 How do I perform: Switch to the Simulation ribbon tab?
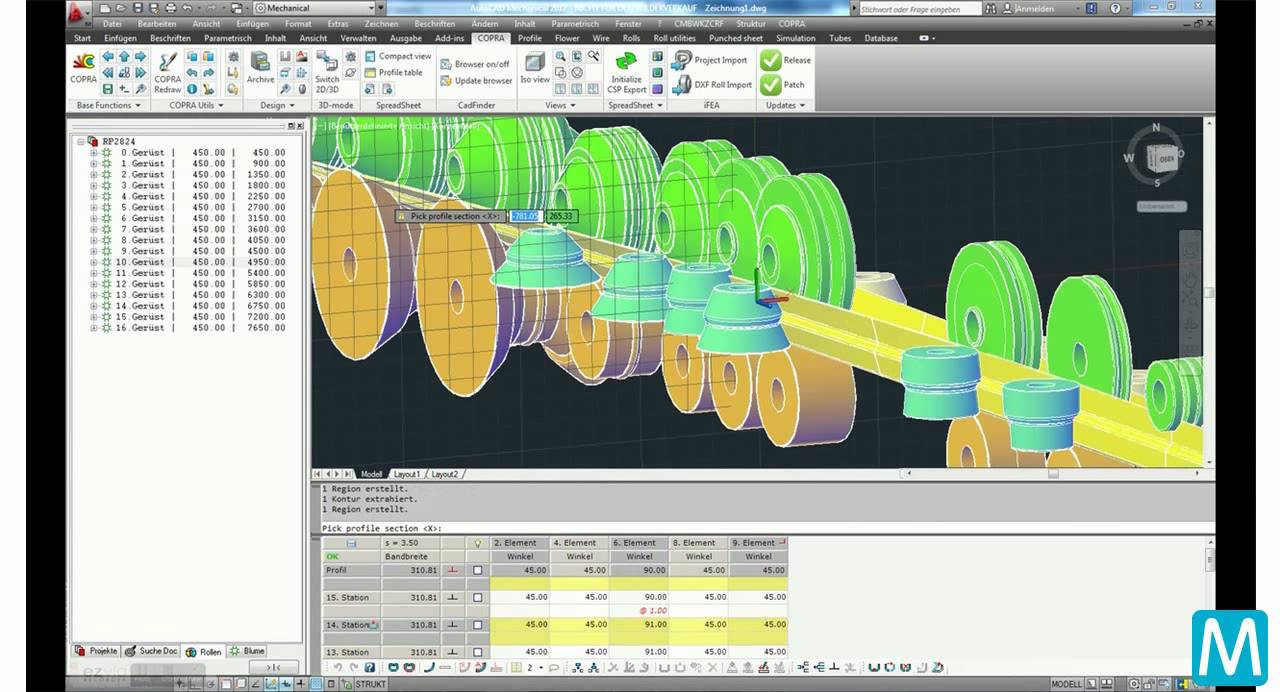tap(796, 38)
